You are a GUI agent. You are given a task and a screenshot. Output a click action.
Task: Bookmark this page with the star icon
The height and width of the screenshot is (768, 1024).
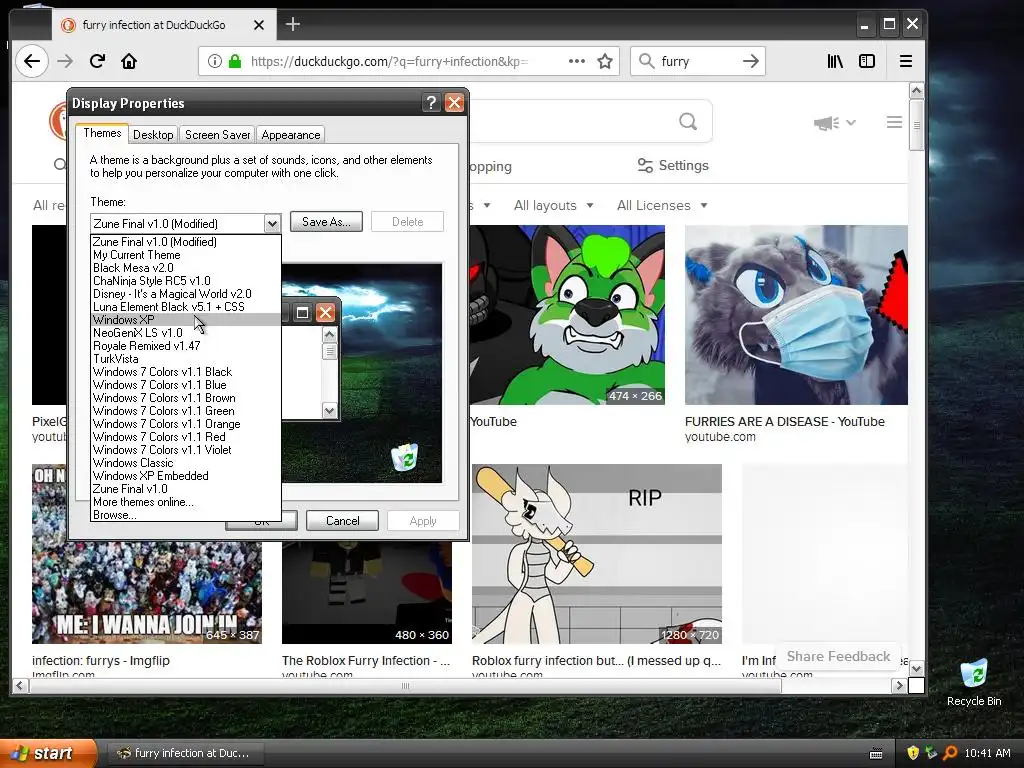click(x=605, y=61)
